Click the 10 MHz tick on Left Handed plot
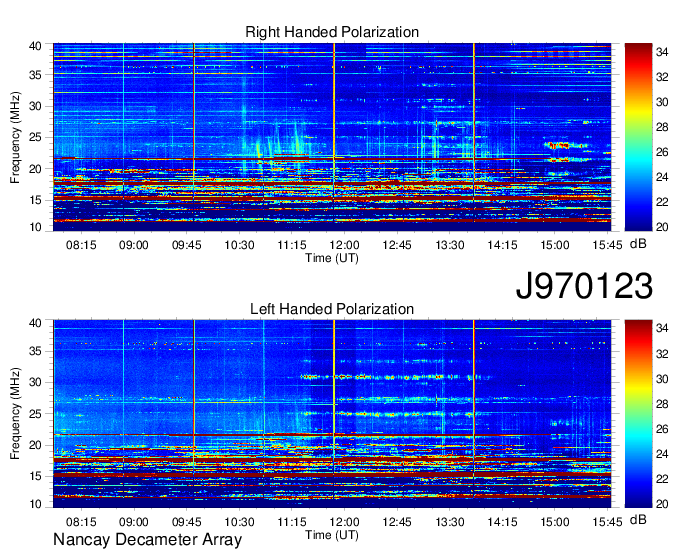 pyautogui.click(x=35, y=504)
